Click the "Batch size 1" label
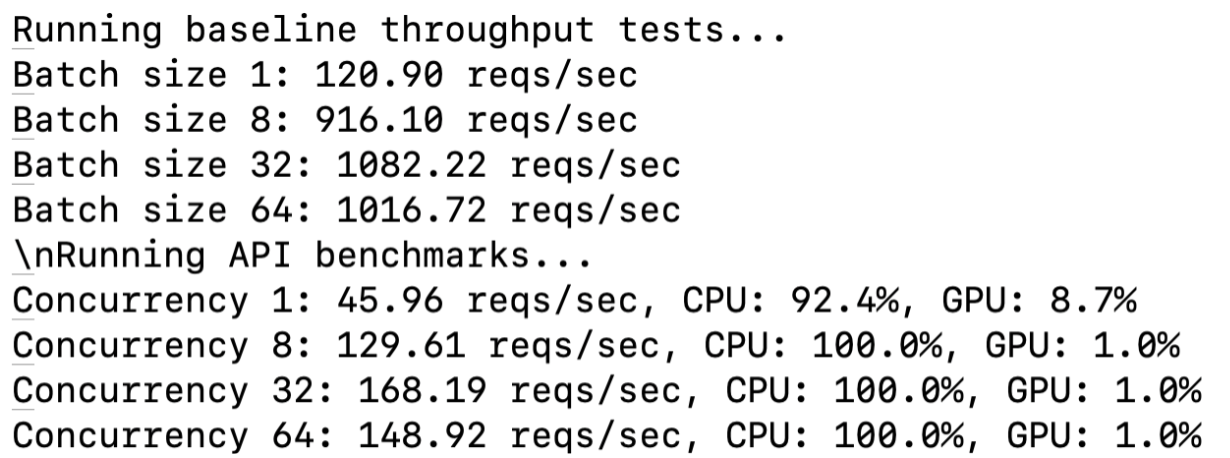 [x=140, y=74]
